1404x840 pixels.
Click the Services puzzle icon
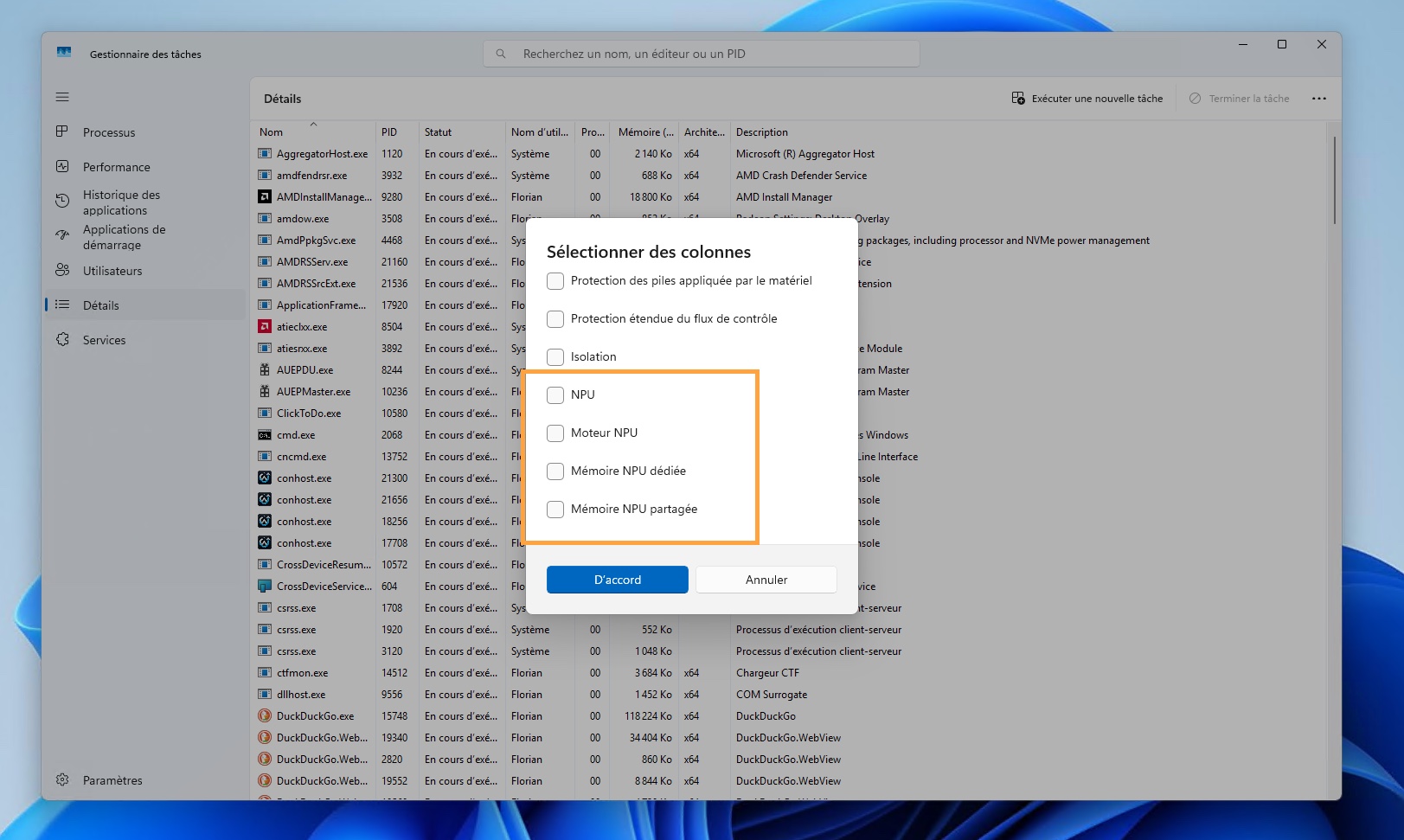coord(62,339)
